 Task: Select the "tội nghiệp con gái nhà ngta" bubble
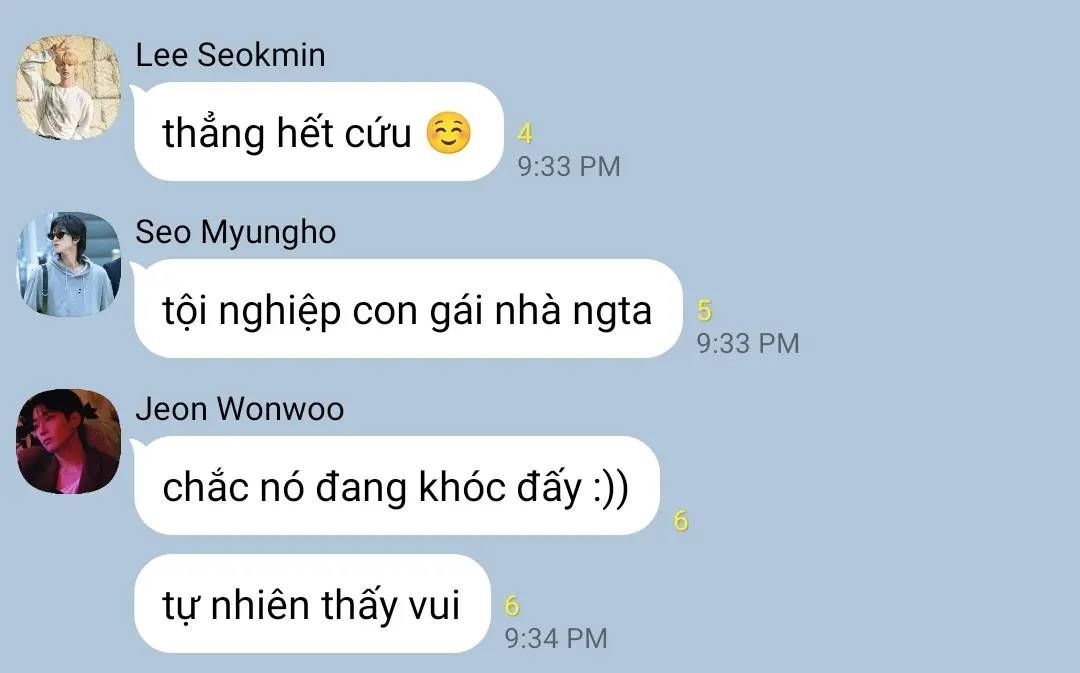click(408, 309)
